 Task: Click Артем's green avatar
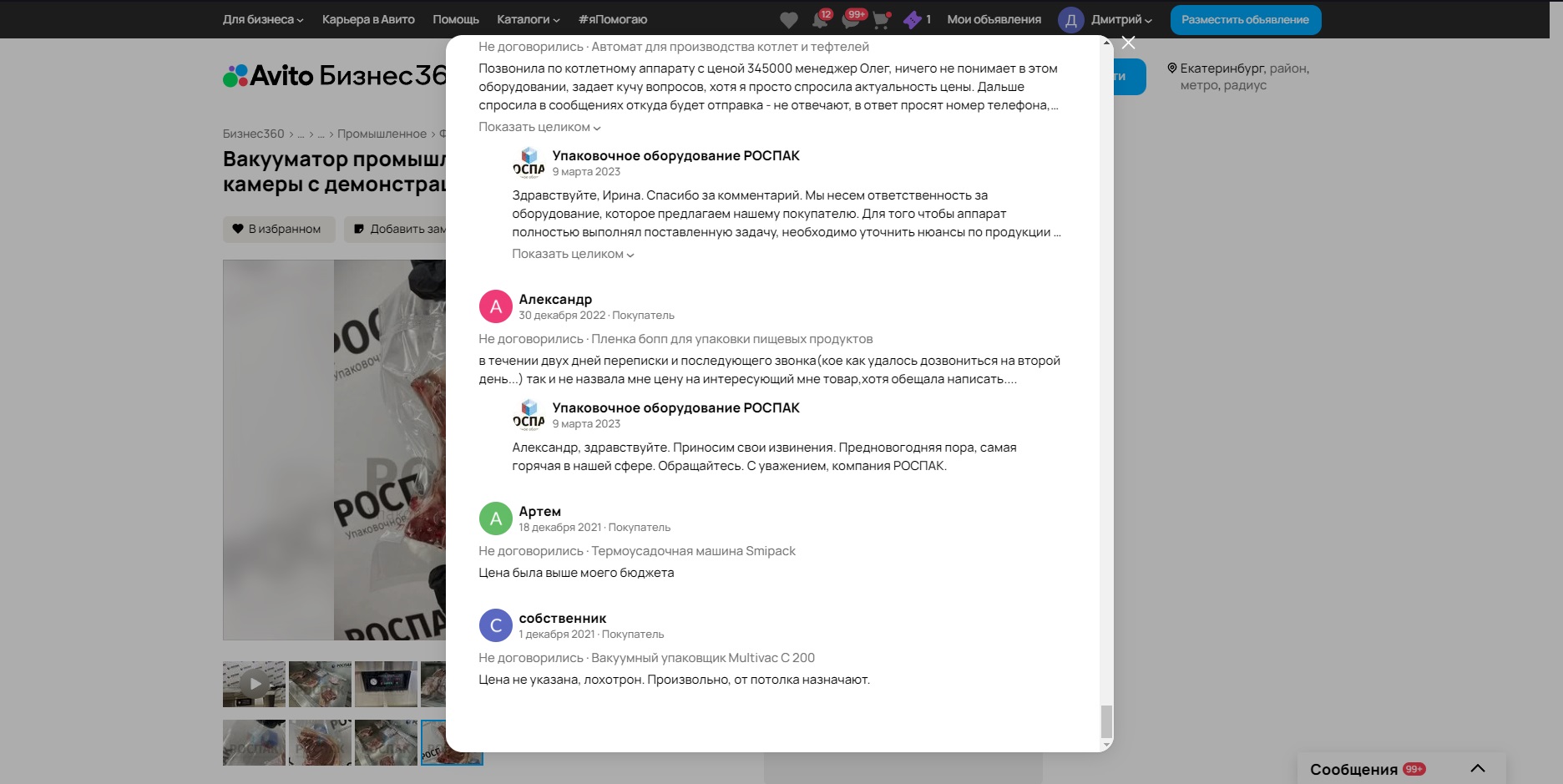(495, 518)
